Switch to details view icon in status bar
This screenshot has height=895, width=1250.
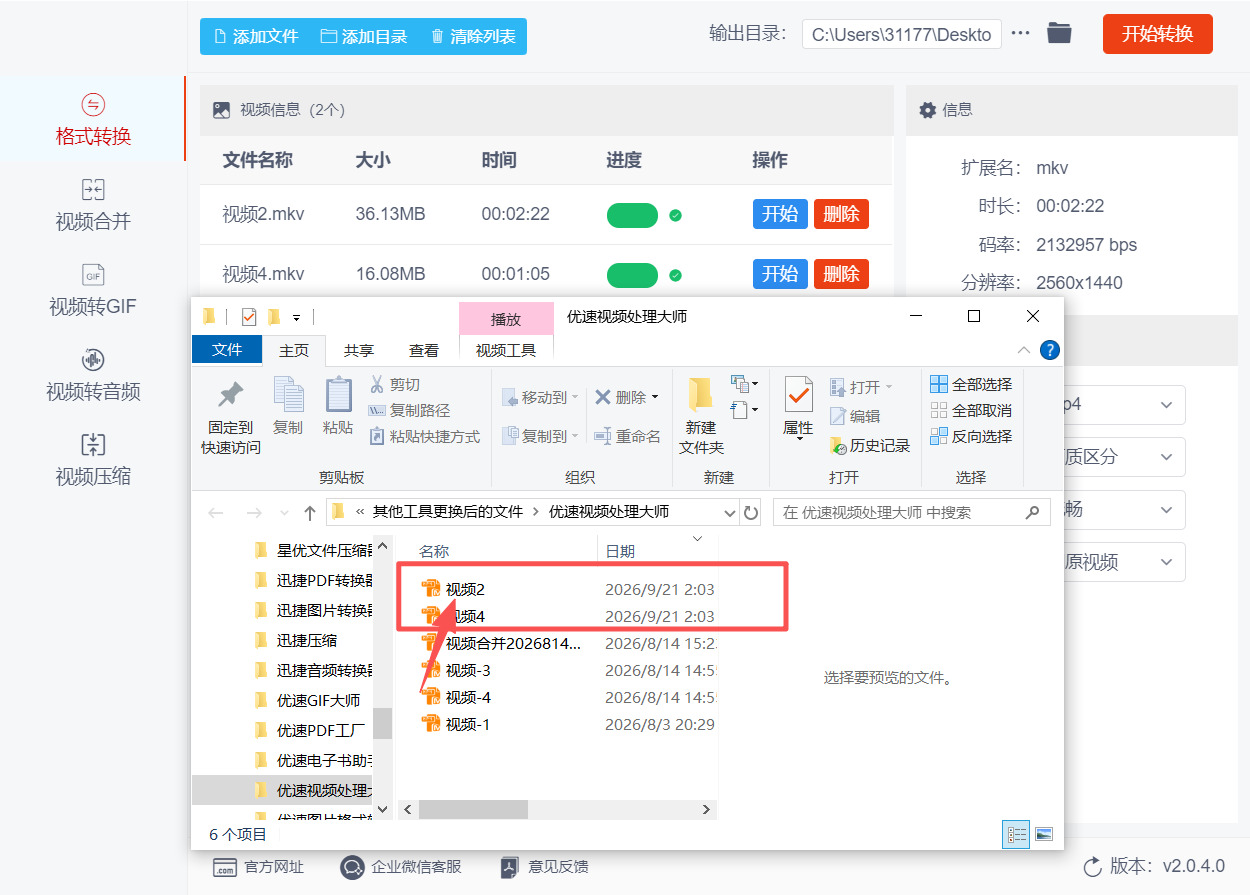click(1018, 834)
